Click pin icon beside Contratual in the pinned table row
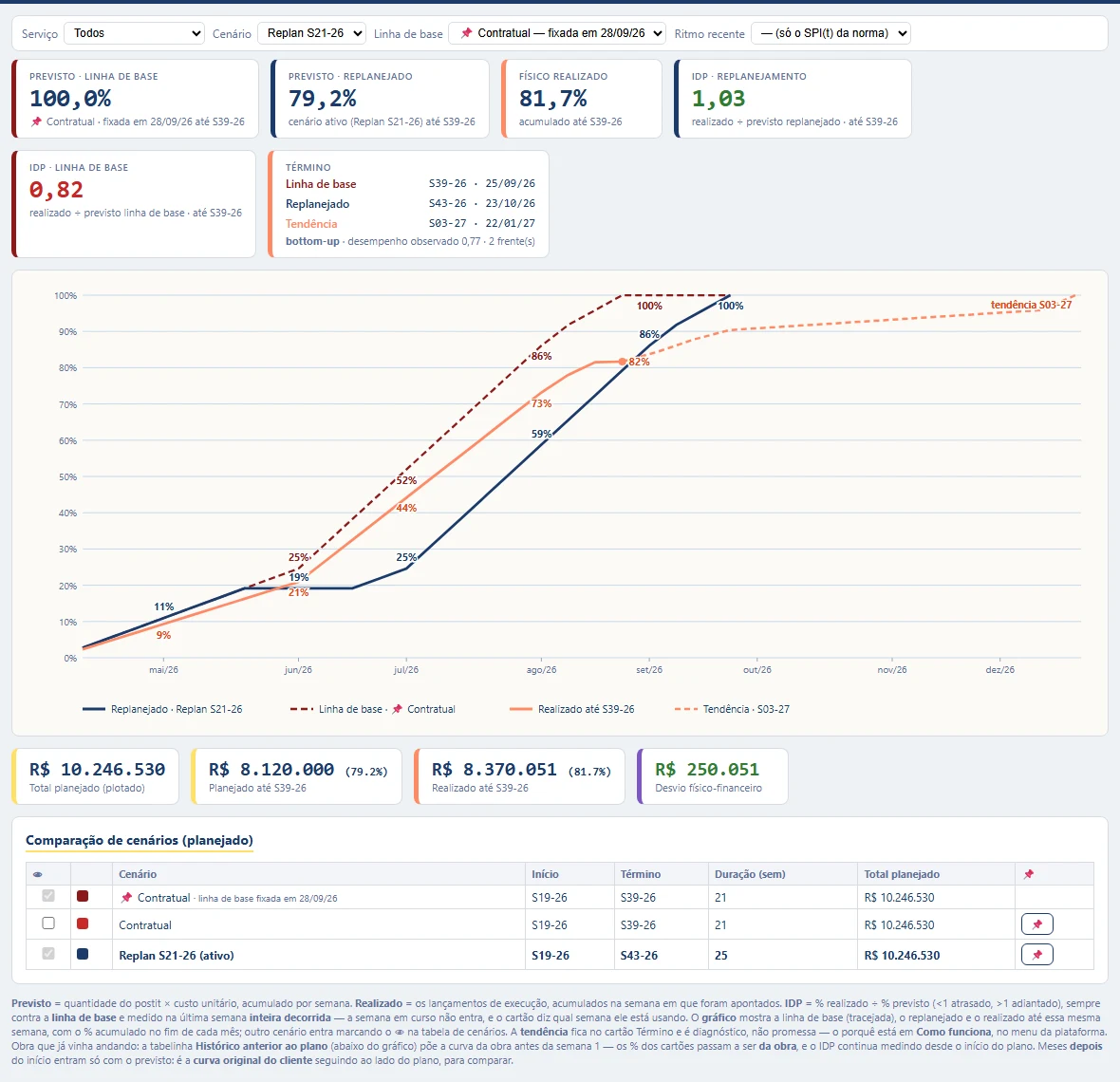Image resolution: width=1120 pixels, height=1082 pixels. tap(126, 897)
